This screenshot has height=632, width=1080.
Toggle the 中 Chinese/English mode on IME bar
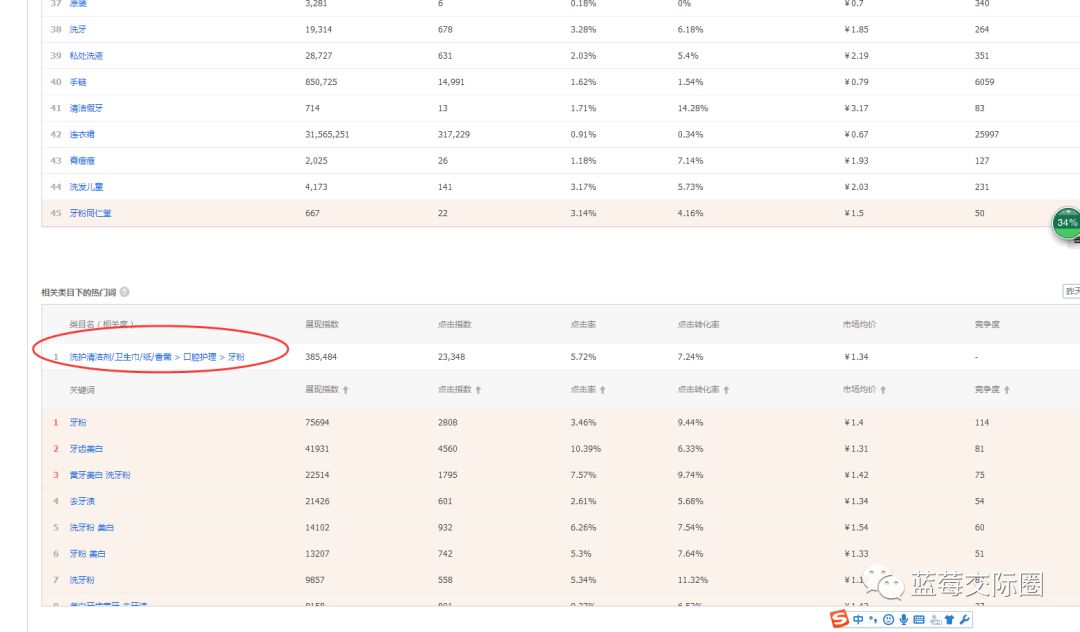[858, 620]
